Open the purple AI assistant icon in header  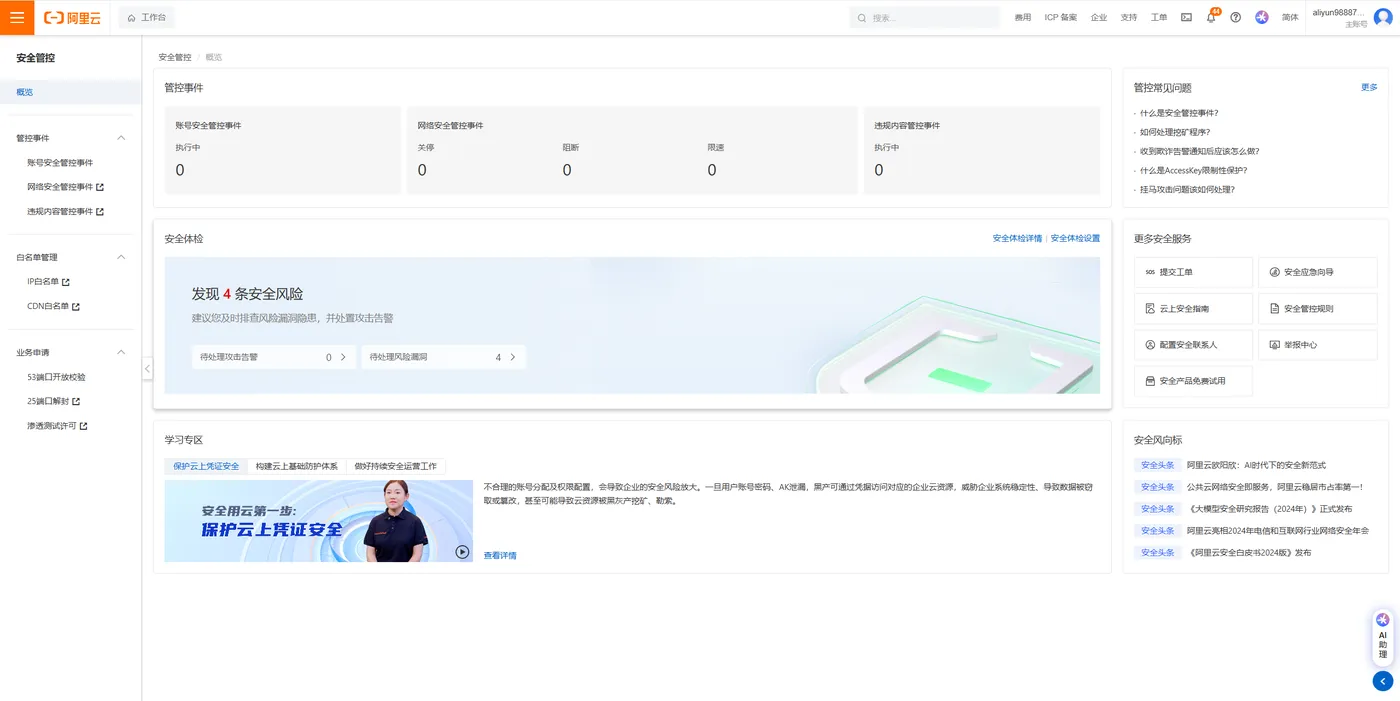[1262, 18]
